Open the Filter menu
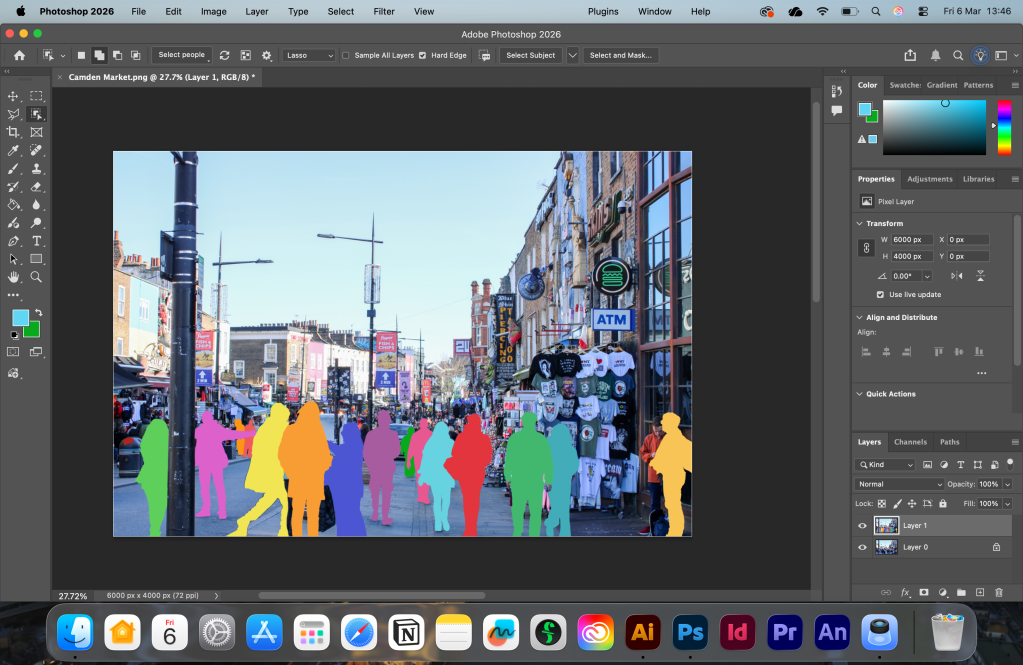This screenshot has height=665, width=1023. point(384,11)
